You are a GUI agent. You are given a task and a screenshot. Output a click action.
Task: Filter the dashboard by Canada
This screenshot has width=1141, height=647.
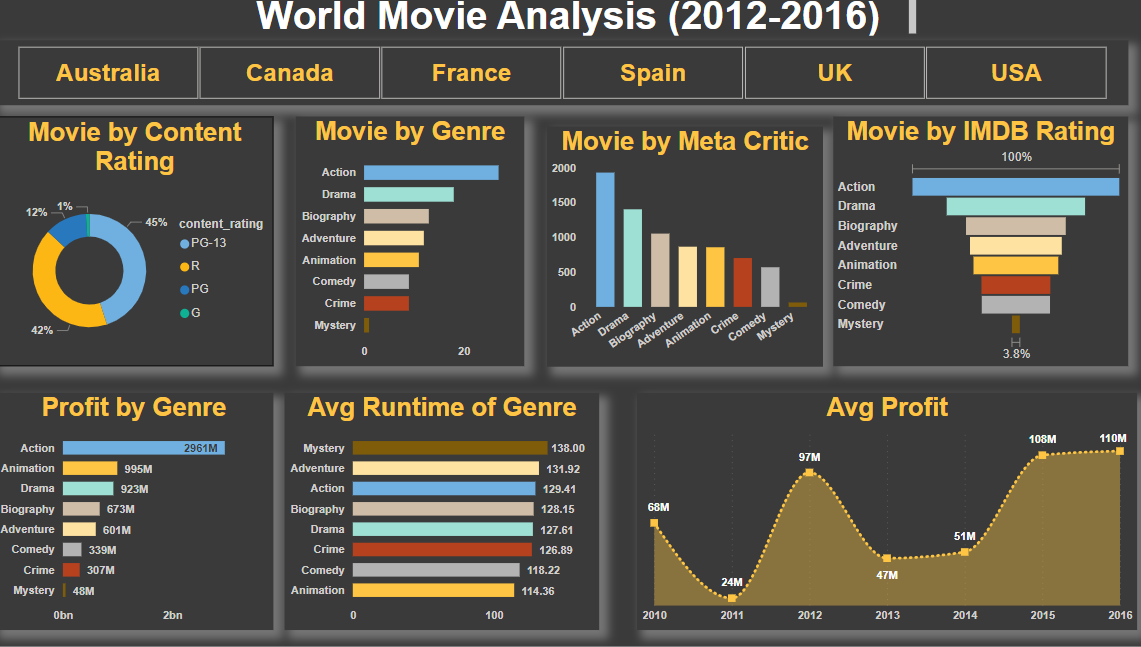pos(290,73)
